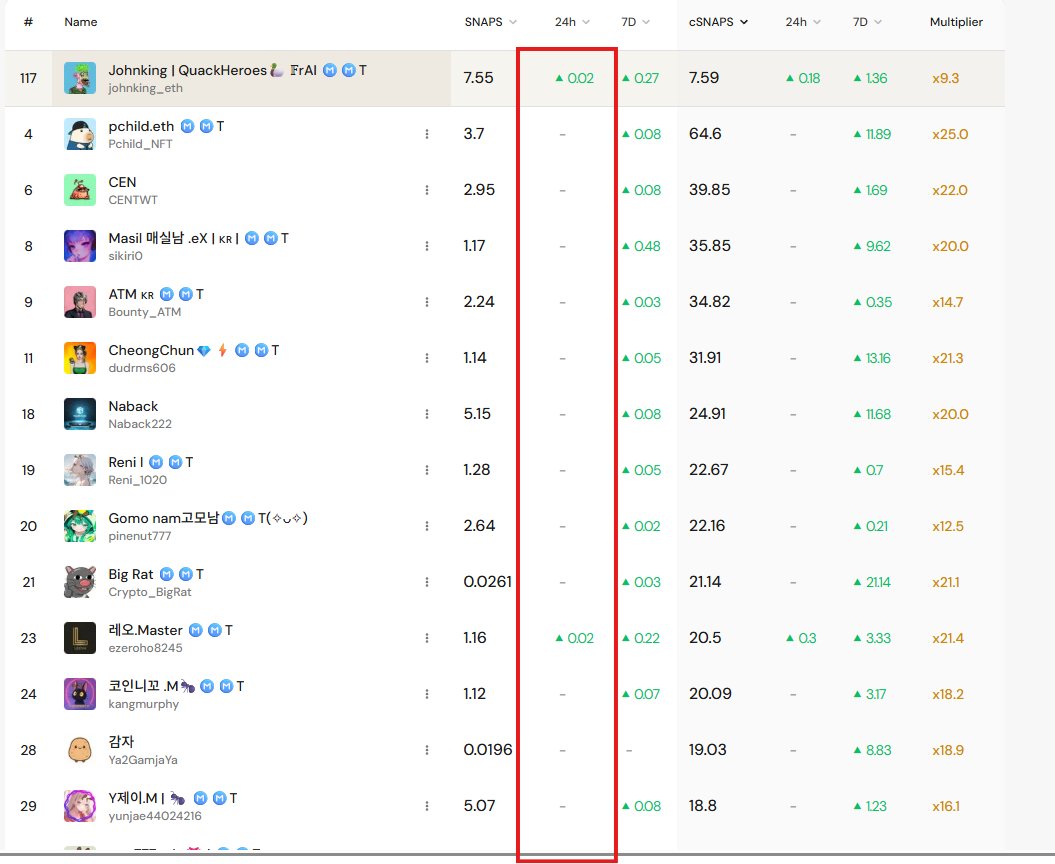1055x864 pixels.
Task: Click the Name column header
Action: coord(81,22)
